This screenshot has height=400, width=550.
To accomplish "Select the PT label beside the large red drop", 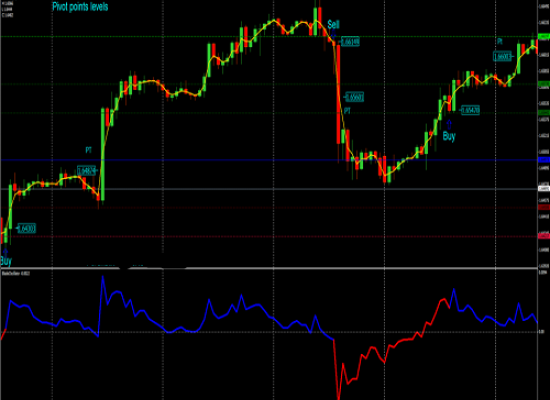I will click(347, 111).
